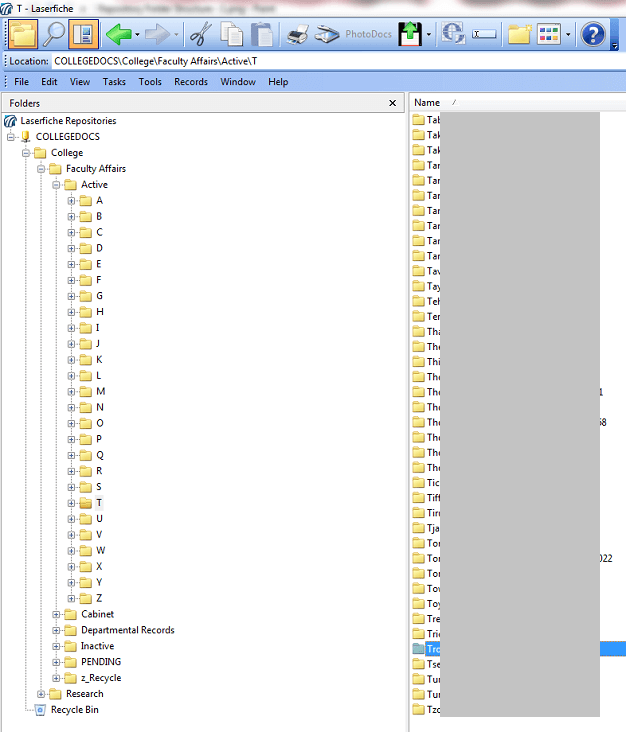Sort by the Name column header

point(427,103)
